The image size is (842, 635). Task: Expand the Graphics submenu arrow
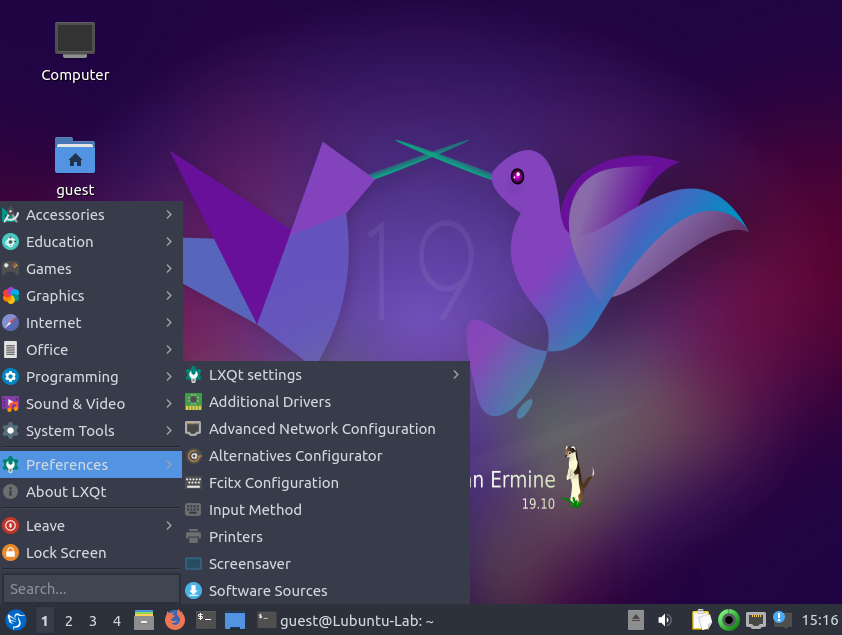click(x=169, y=296)
